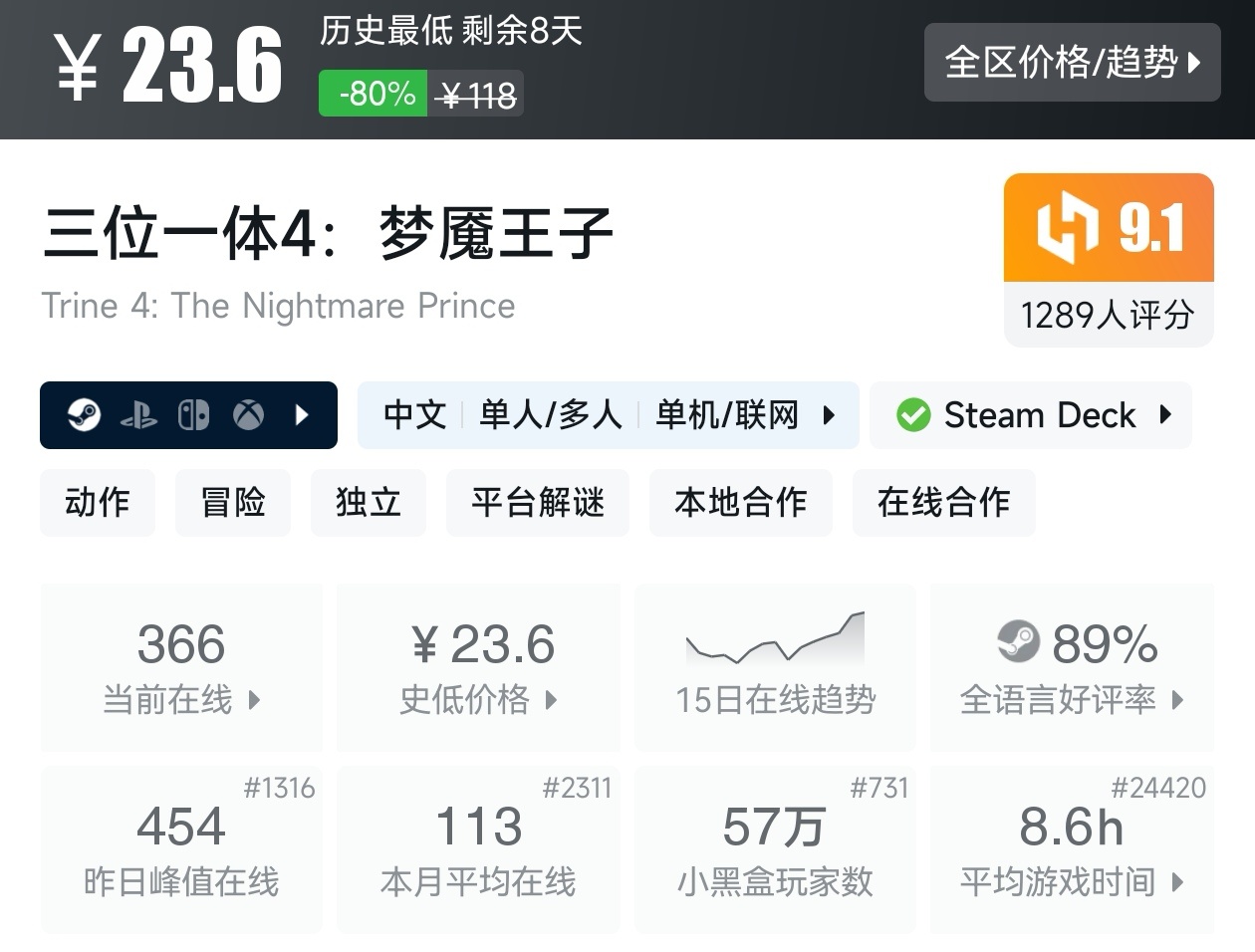The image size is (1255, 952).
Task: Click the Steam logo beside 89% rating
Action: click(x=1018, y=642)
